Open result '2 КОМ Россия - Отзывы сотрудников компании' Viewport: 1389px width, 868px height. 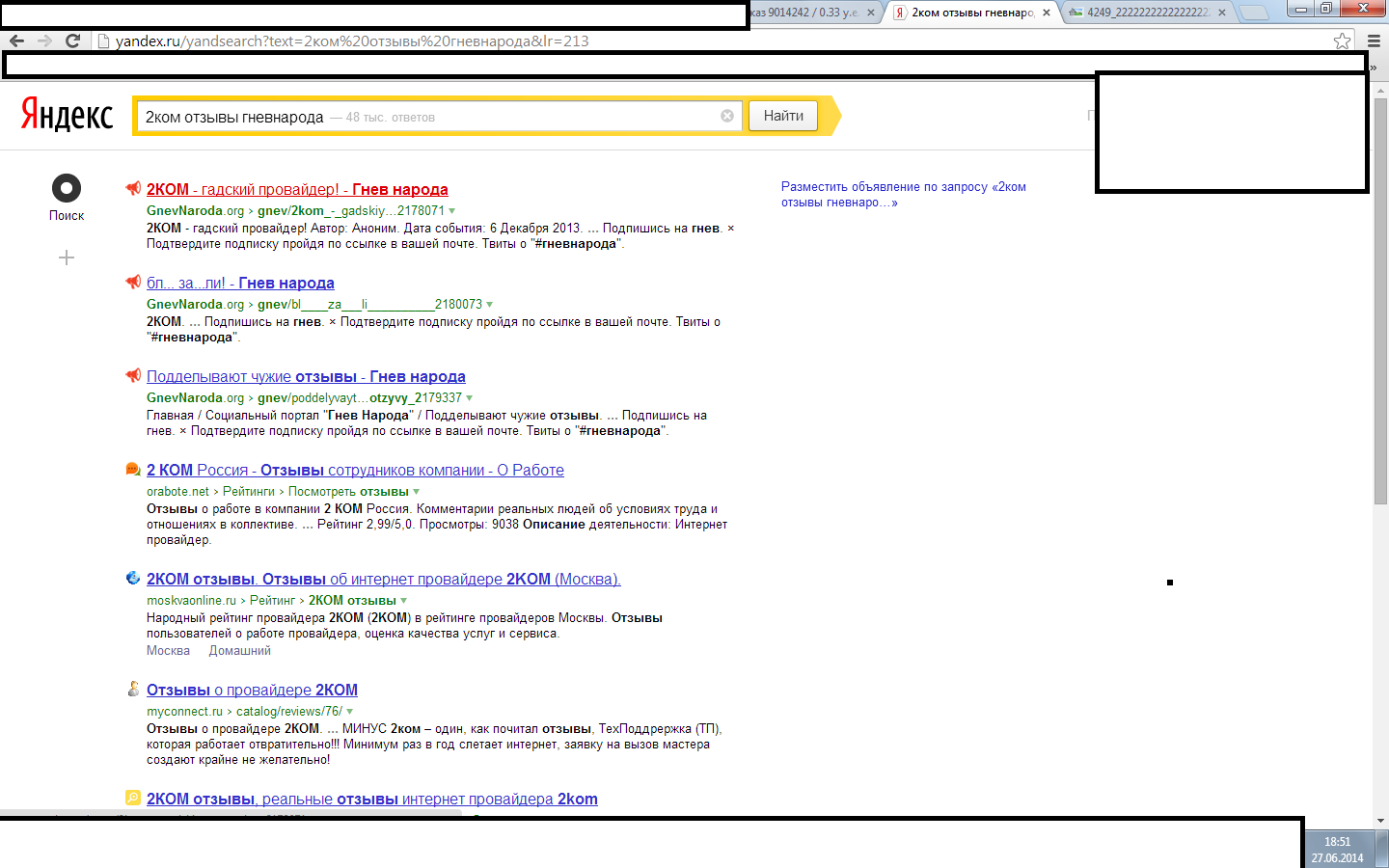pos(355,470)
